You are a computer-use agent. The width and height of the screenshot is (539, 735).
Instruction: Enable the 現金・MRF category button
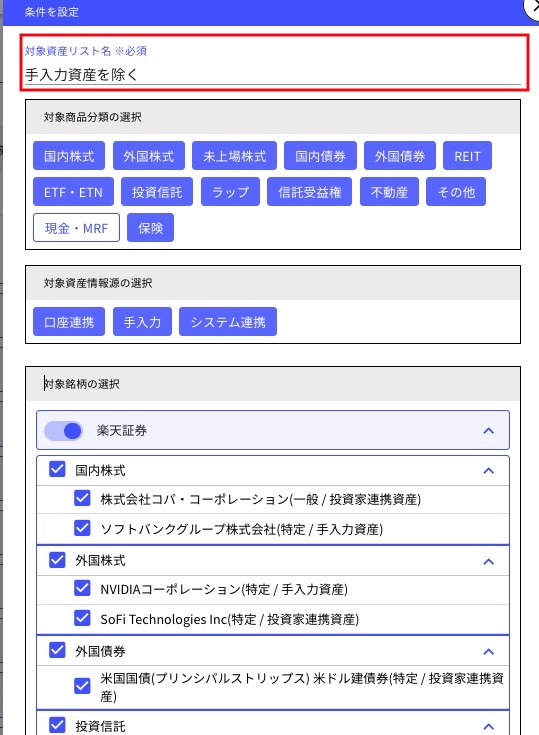pos(76,228)
